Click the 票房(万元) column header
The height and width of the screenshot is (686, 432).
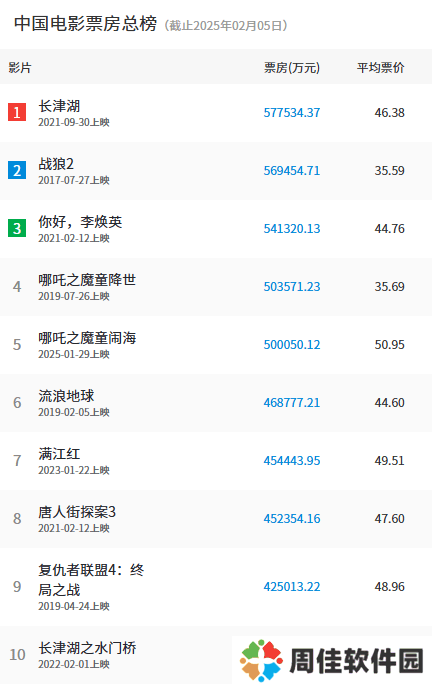292,68
